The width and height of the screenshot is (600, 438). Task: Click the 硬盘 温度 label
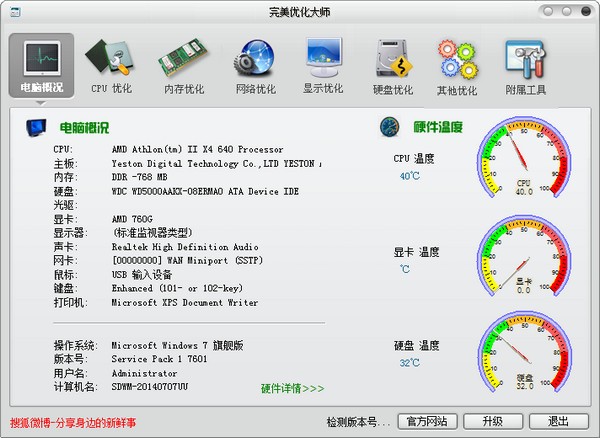coord(417,346)
